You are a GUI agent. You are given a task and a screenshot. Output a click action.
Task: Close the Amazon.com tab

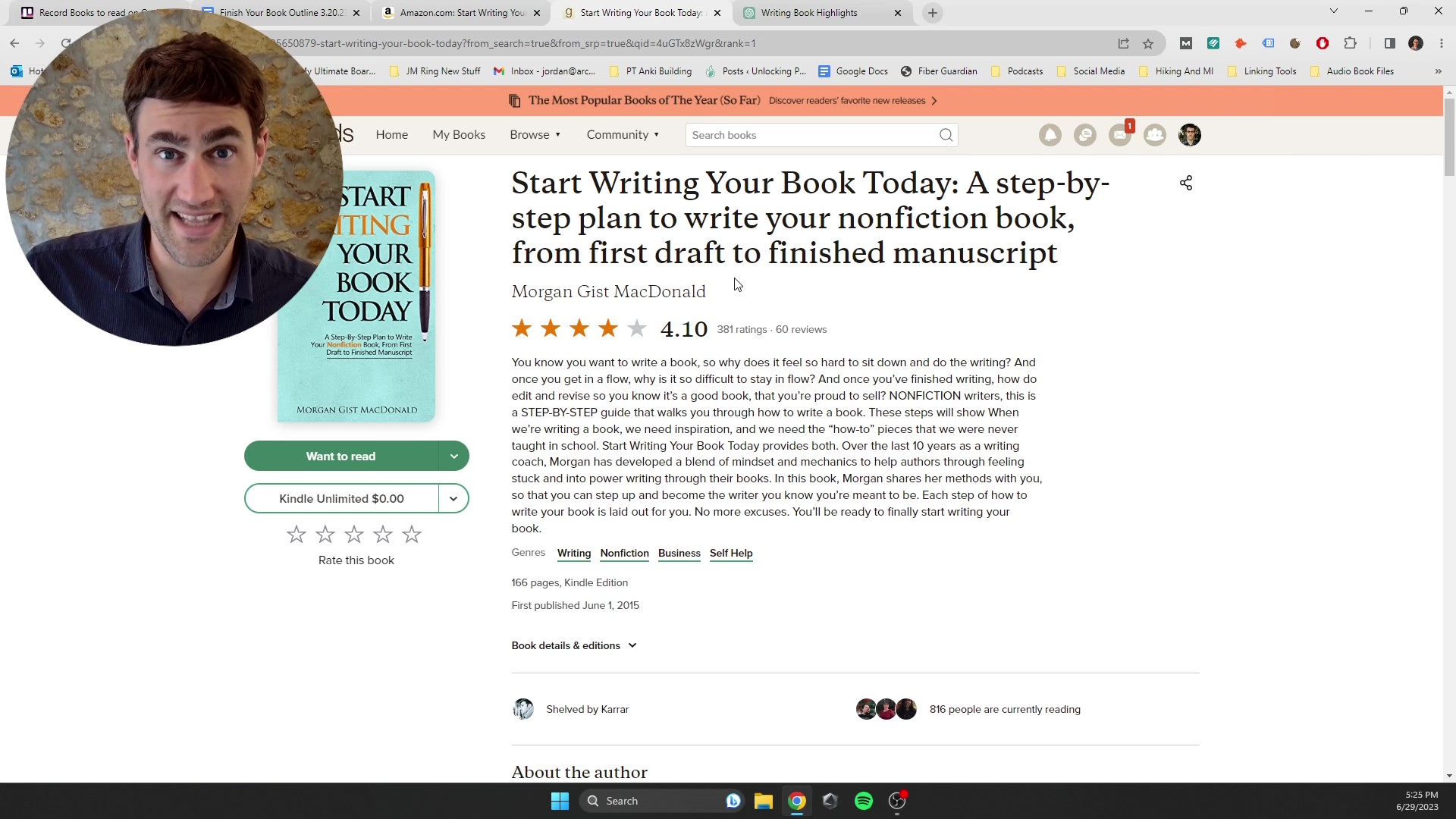click(x=537, y=13)
